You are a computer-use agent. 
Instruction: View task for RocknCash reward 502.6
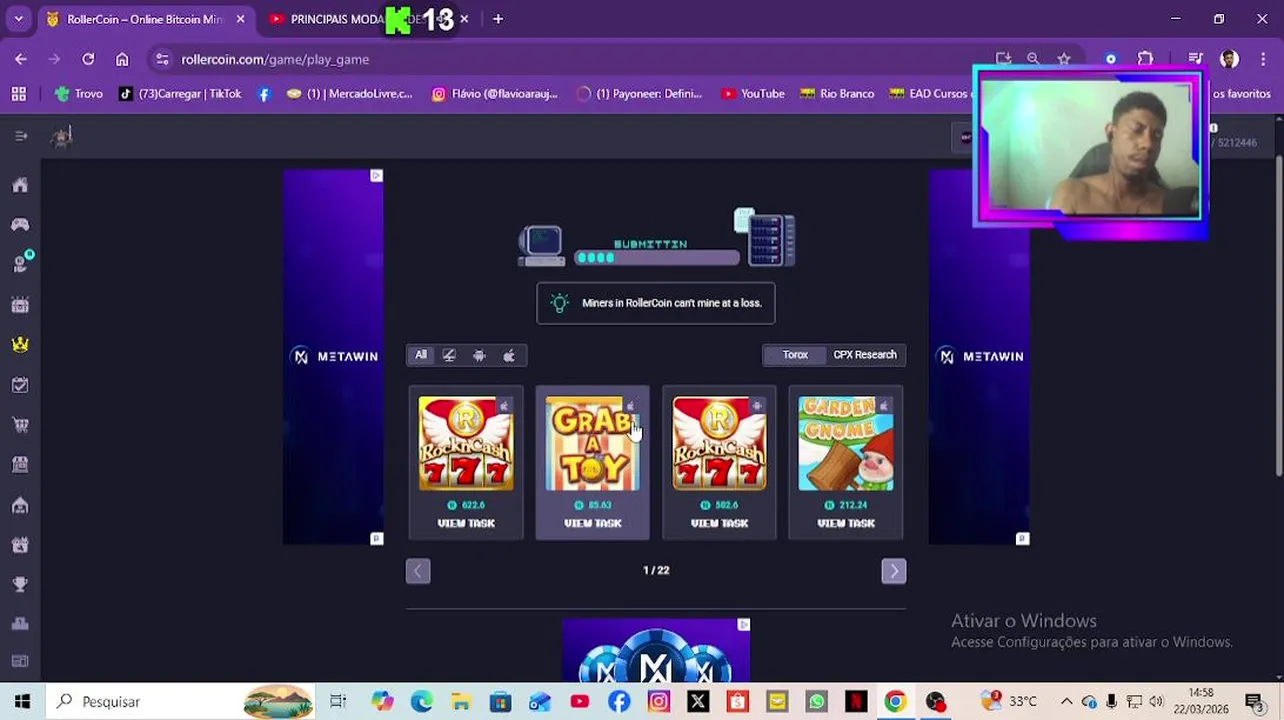click(719, 523)
